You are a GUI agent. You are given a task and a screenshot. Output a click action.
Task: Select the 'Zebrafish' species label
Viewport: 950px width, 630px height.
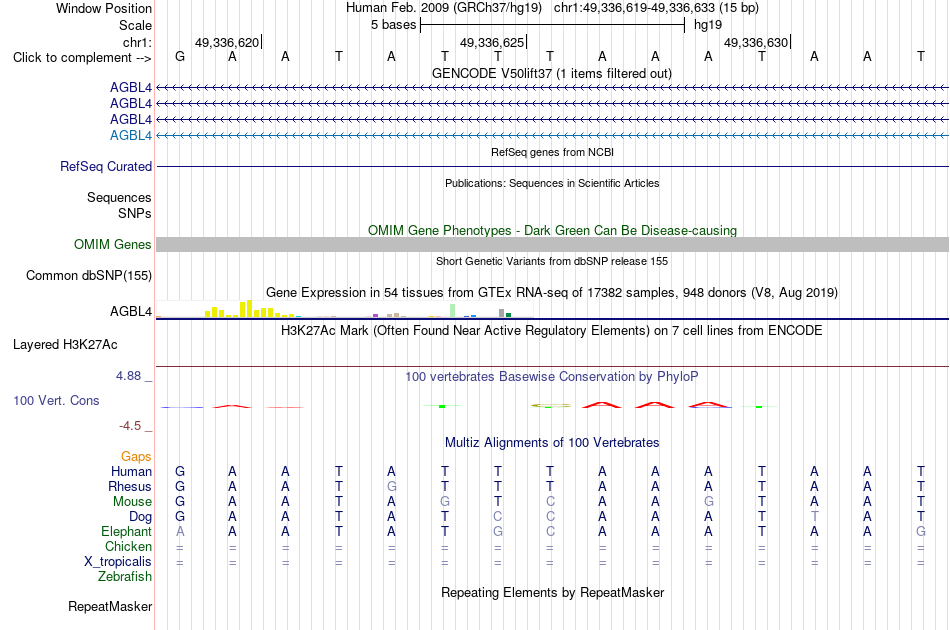pos(125,577)
